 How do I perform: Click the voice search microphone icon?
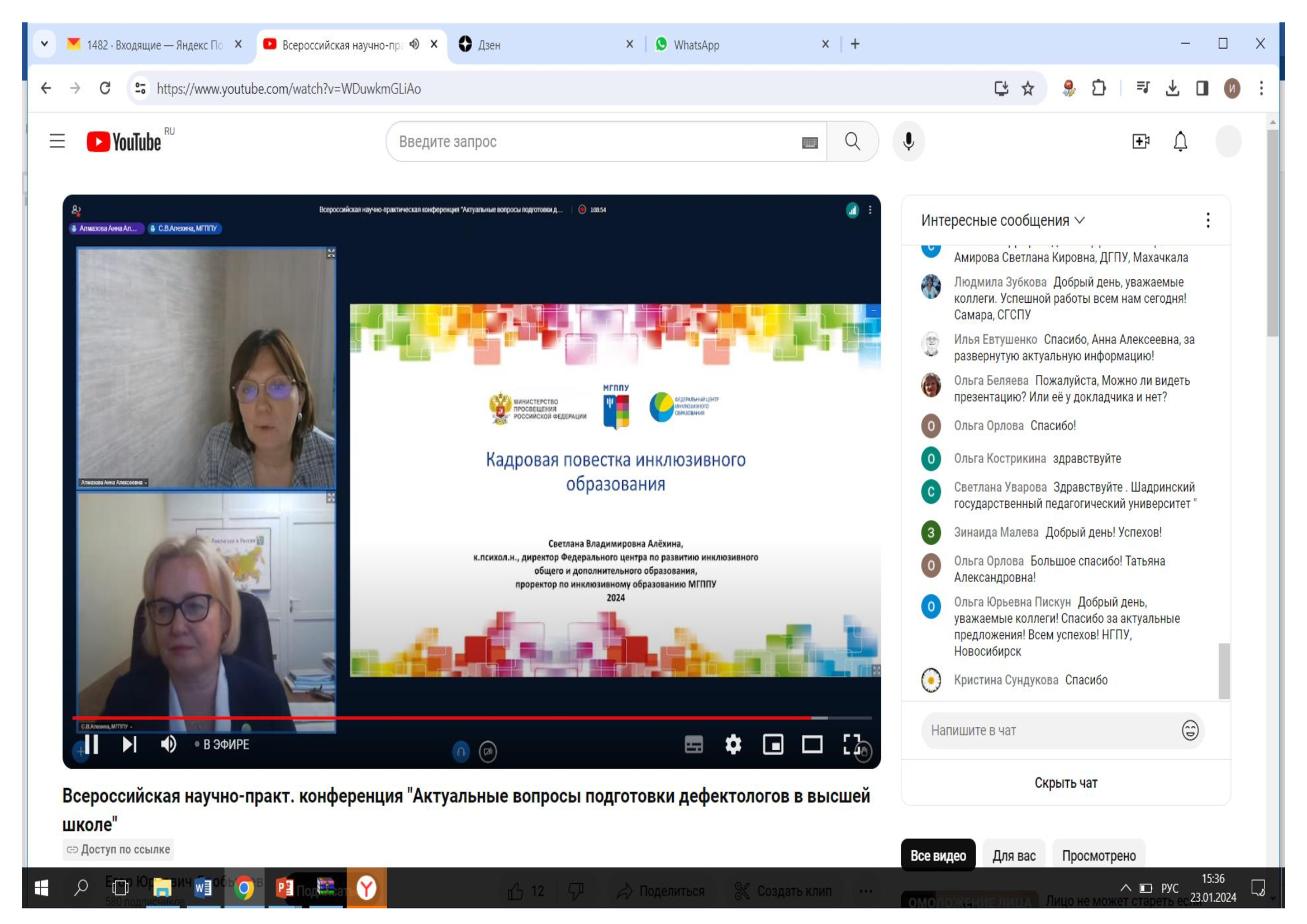tap(909, 141)
